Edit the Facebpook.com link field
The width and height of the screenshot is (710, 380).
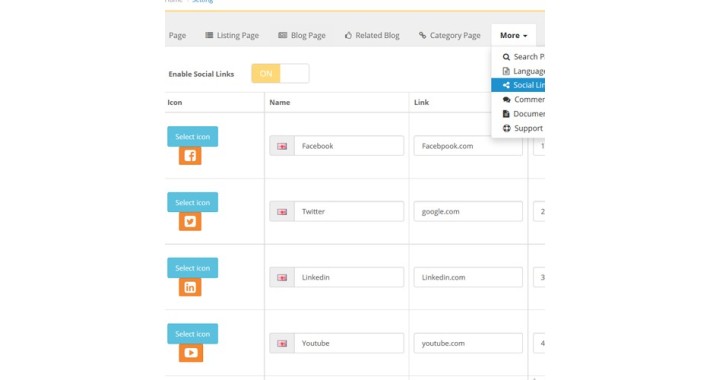coord(468,146)
